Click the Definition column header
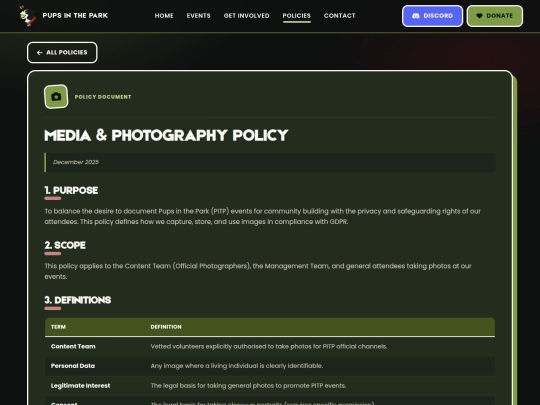 click(166, 327)
